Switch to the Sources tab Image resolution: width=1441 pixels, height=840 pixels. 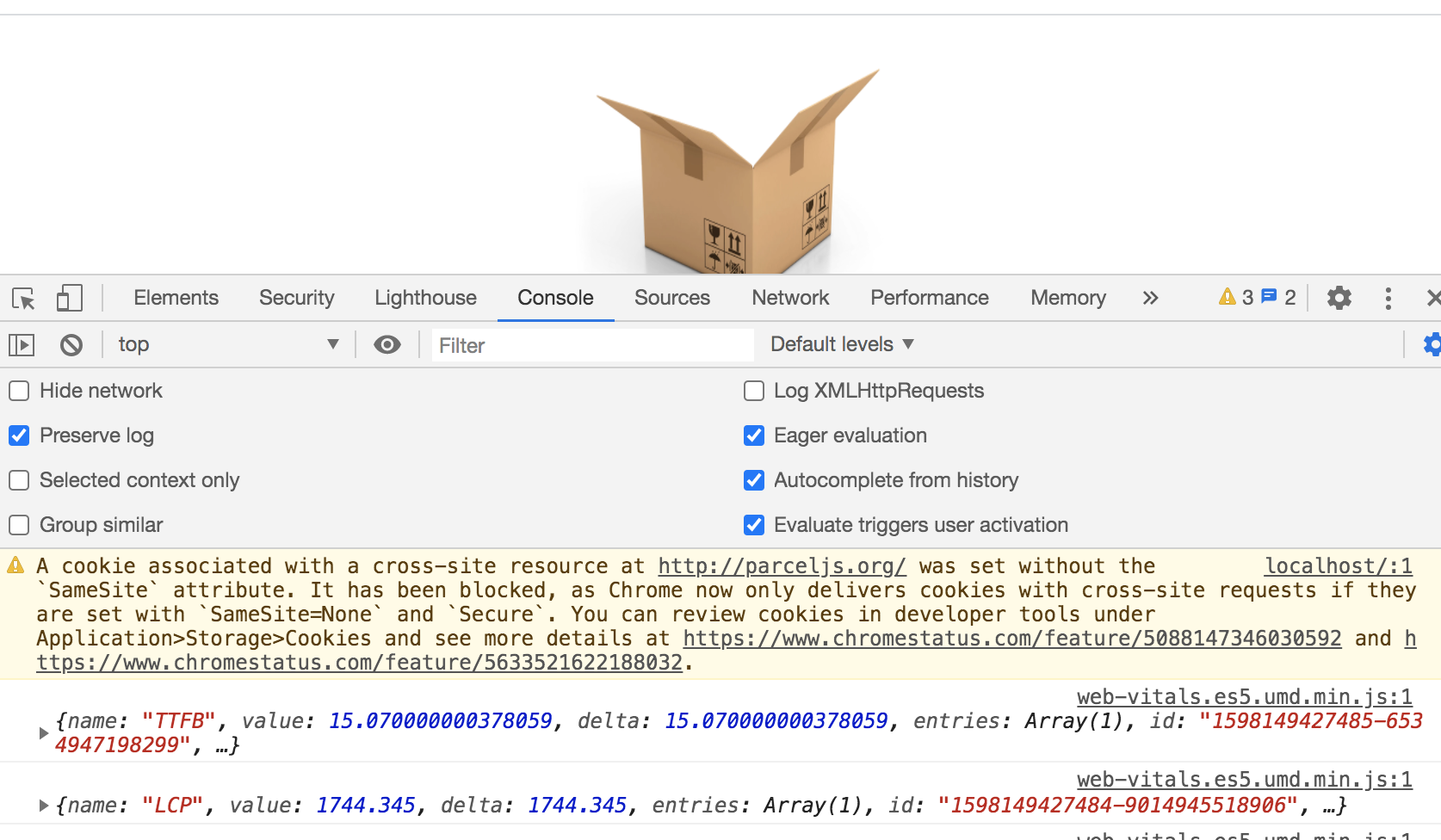[672, 298]
